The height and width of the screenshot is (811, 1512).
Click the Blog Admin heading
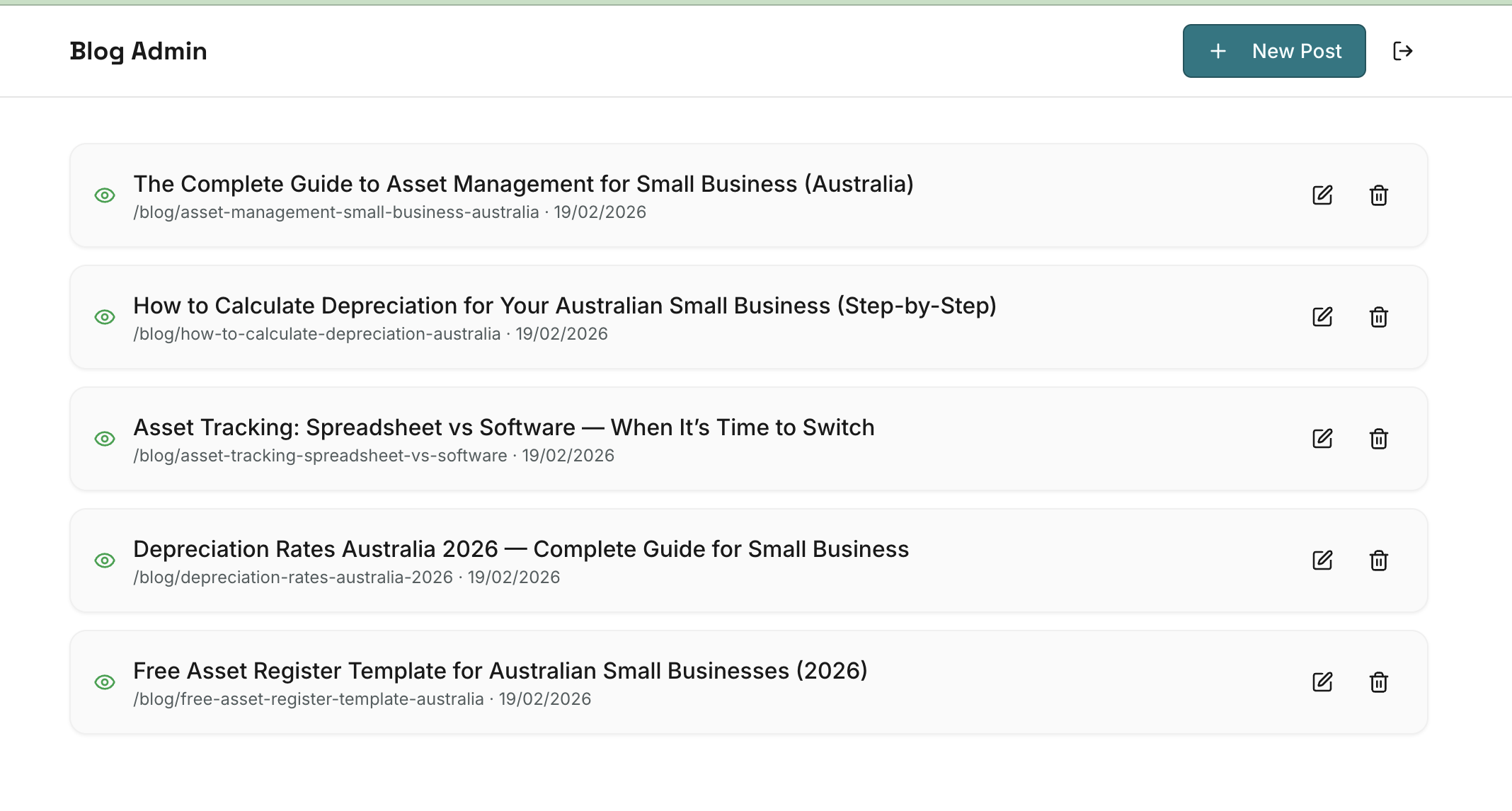point(138,51)
